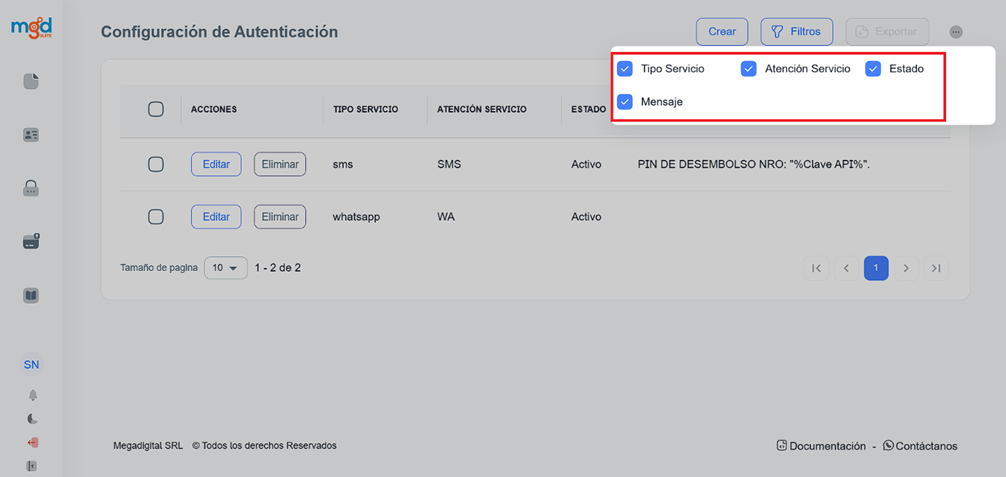The width and height of the screenshot is (1006, 477).
Task: Open the open book icon in sidebar
Action: click(x=31, y=296)
